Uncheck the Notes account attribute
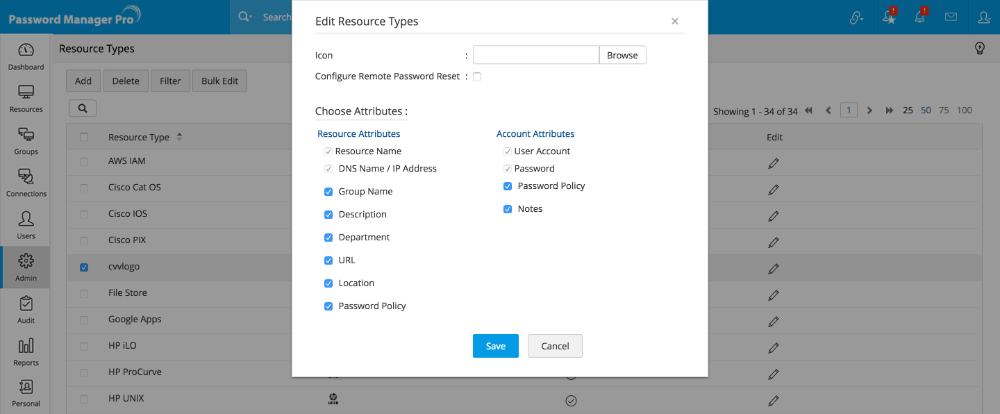1000x414 pixels. [x=508, y=209]
